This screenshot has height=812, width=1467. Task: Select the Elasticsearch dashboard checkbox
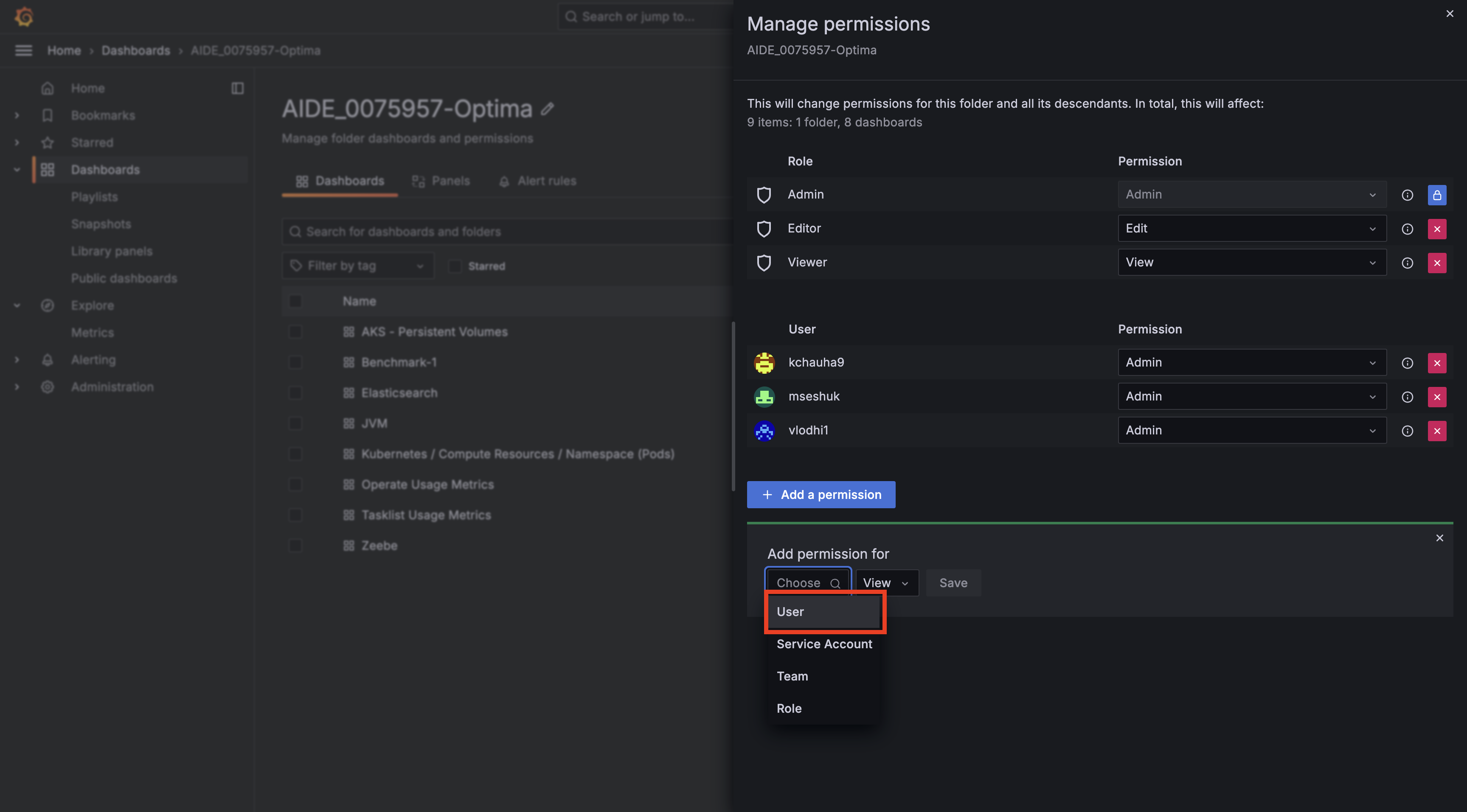[x=295, y=392]
